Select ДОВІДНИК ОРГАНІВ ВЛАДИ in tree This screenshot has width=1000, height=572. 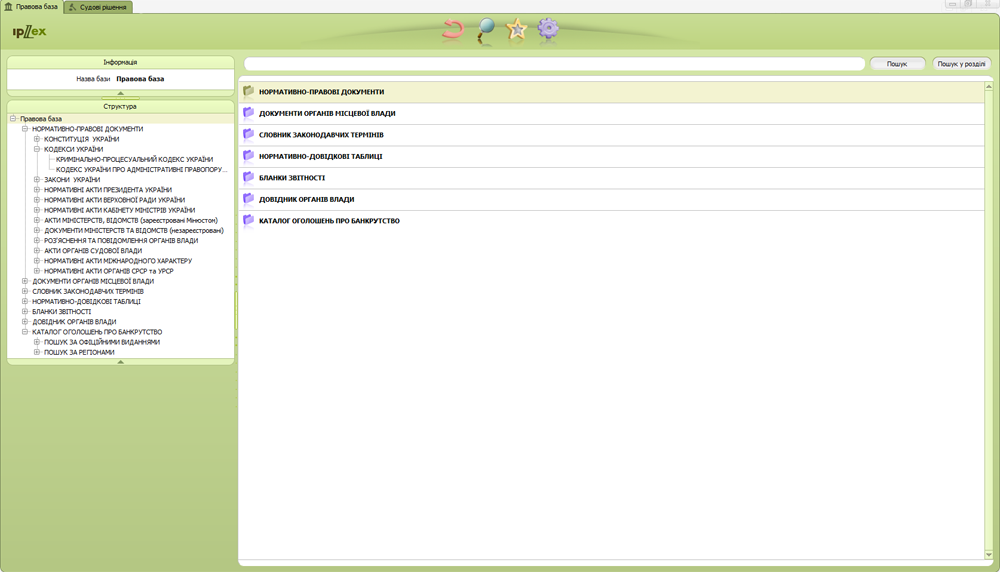tap(74, 322)
